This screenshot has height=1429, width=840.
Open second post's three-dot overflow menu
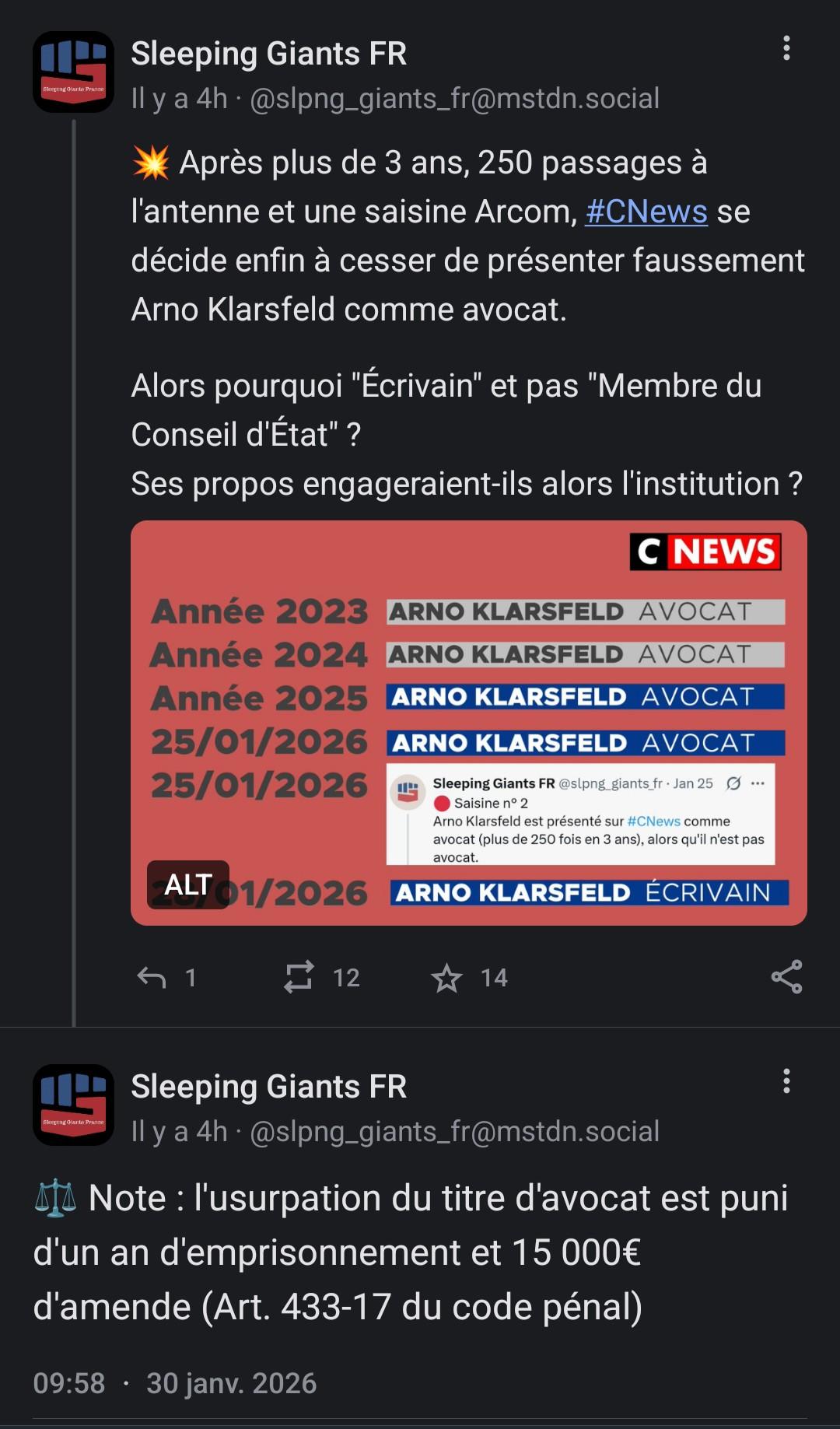click(786, 1081)
